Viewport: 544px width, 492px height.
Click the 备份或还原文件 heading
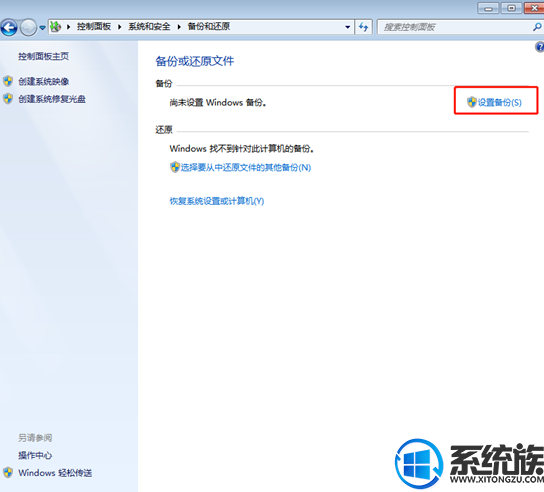point(195,61)
